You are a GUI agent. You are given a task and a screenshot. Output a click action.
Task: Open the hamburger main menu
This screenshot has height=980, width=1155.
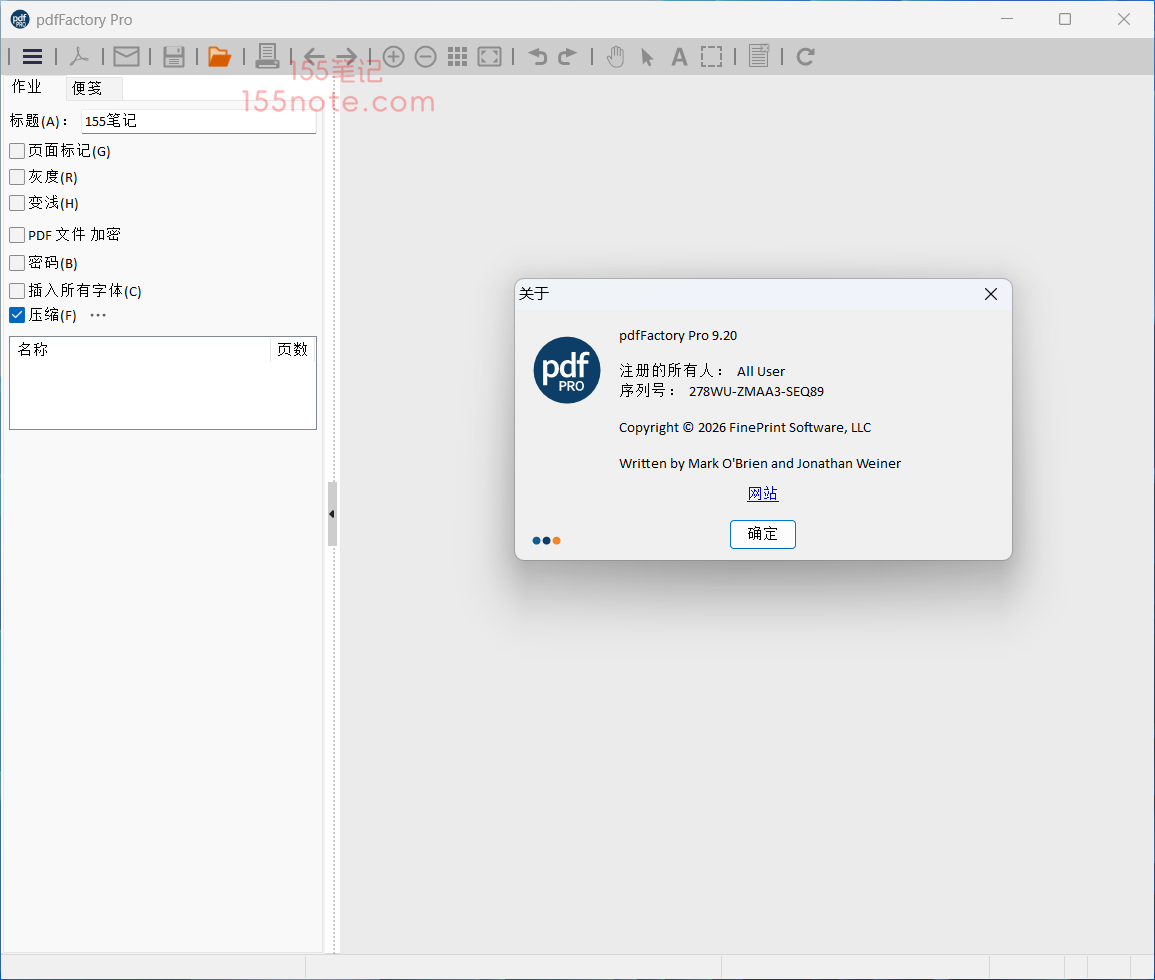(x=32, y=57)
